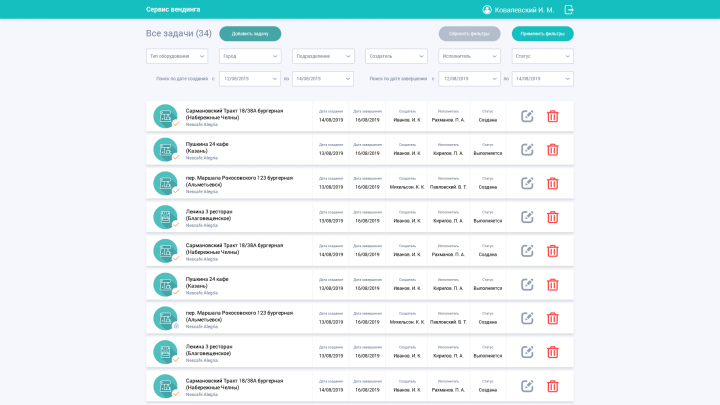720x405 pixels.
Task: Click the logout icon in the header
Action: 568,10
